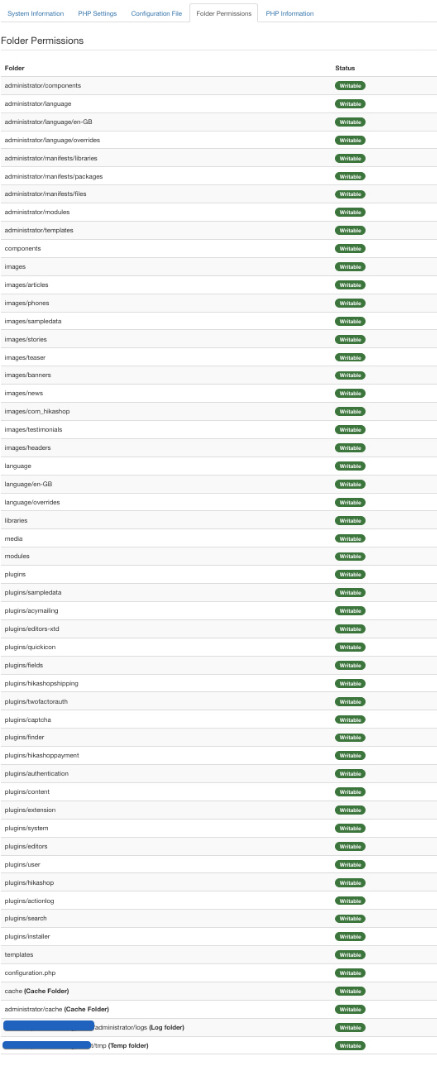The height and width of the screenshot is (1080, 437).
Task: Click the Writable badge for Temp folder
Action: click(350, 1046)
